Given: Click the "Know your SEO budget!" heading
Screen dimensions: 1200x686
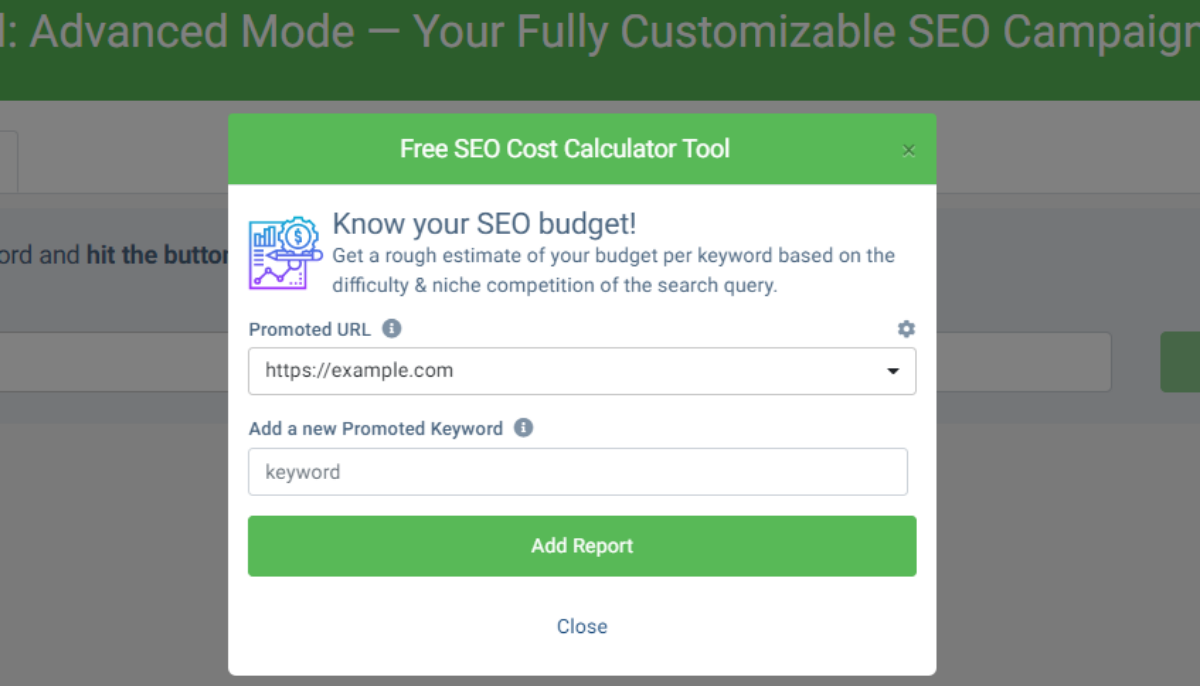Looking at the screenshot, I should 484,223.
